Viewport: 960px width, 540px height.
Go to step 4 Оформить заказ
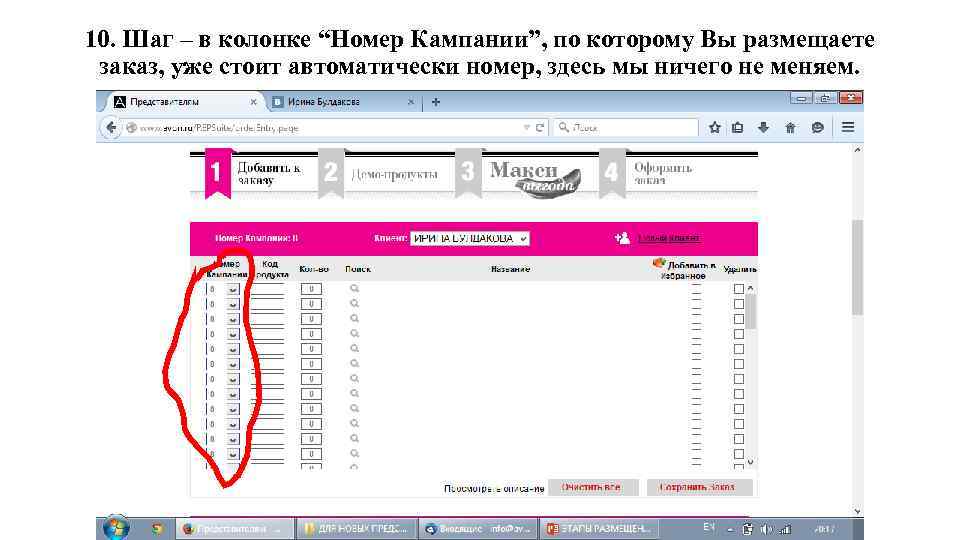[648, 174]
